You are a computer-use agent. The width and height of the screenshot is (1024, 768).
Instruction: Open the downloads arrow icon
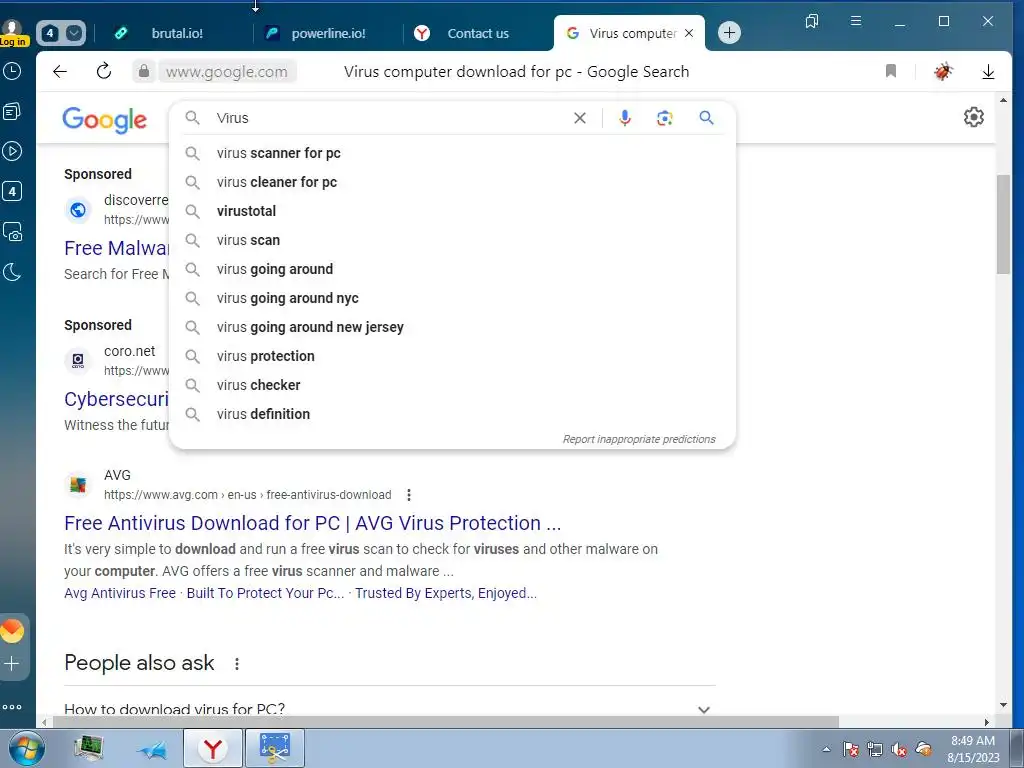(988, 71)
